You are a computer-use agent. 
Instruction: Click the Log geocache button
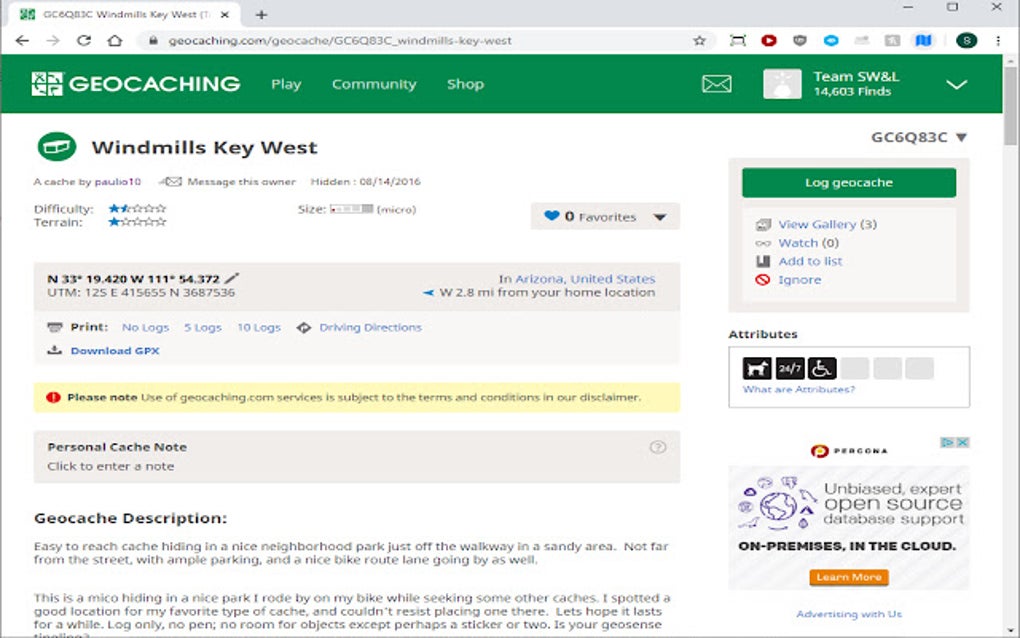coord(849,183)
